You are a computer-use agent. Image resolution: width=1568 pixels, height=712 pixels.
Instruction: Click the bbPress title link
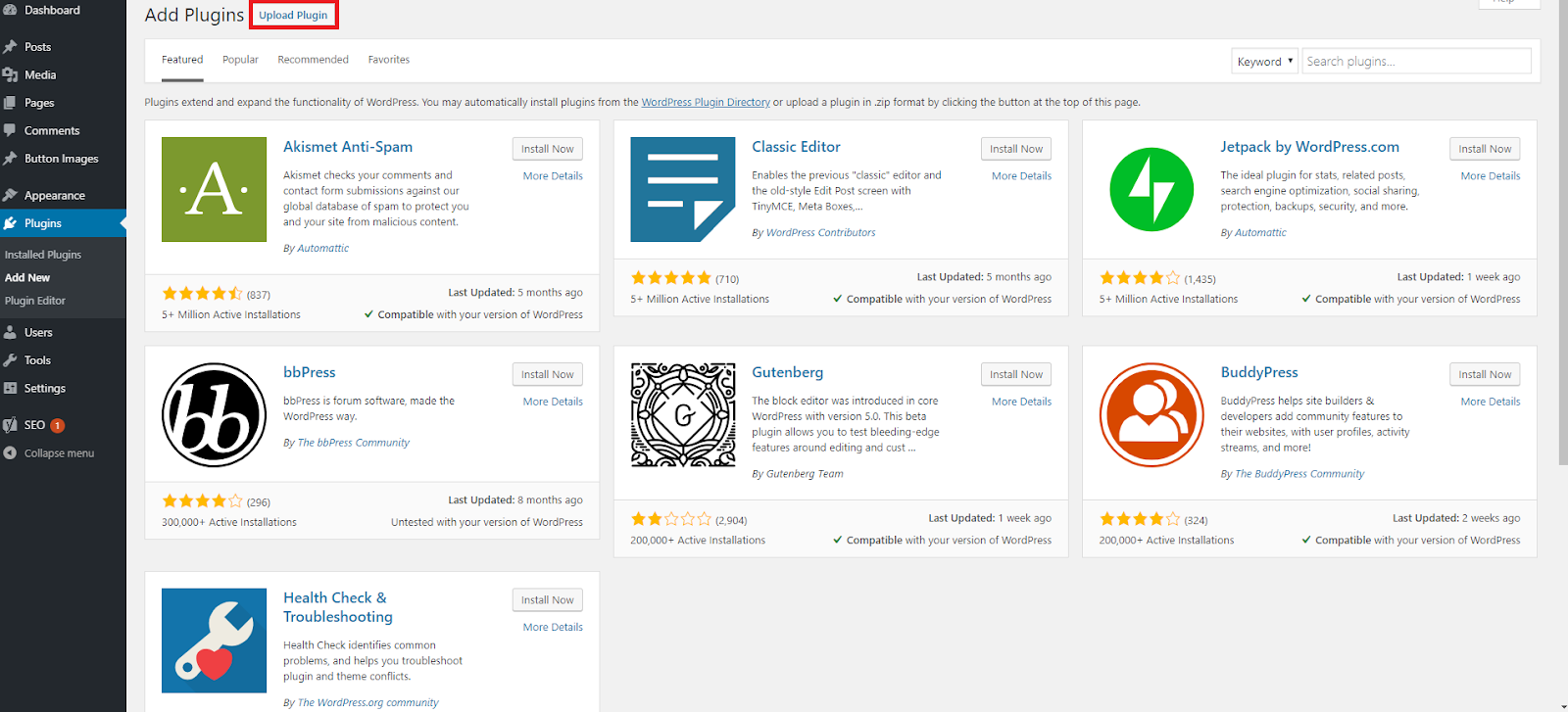[310, 372]
